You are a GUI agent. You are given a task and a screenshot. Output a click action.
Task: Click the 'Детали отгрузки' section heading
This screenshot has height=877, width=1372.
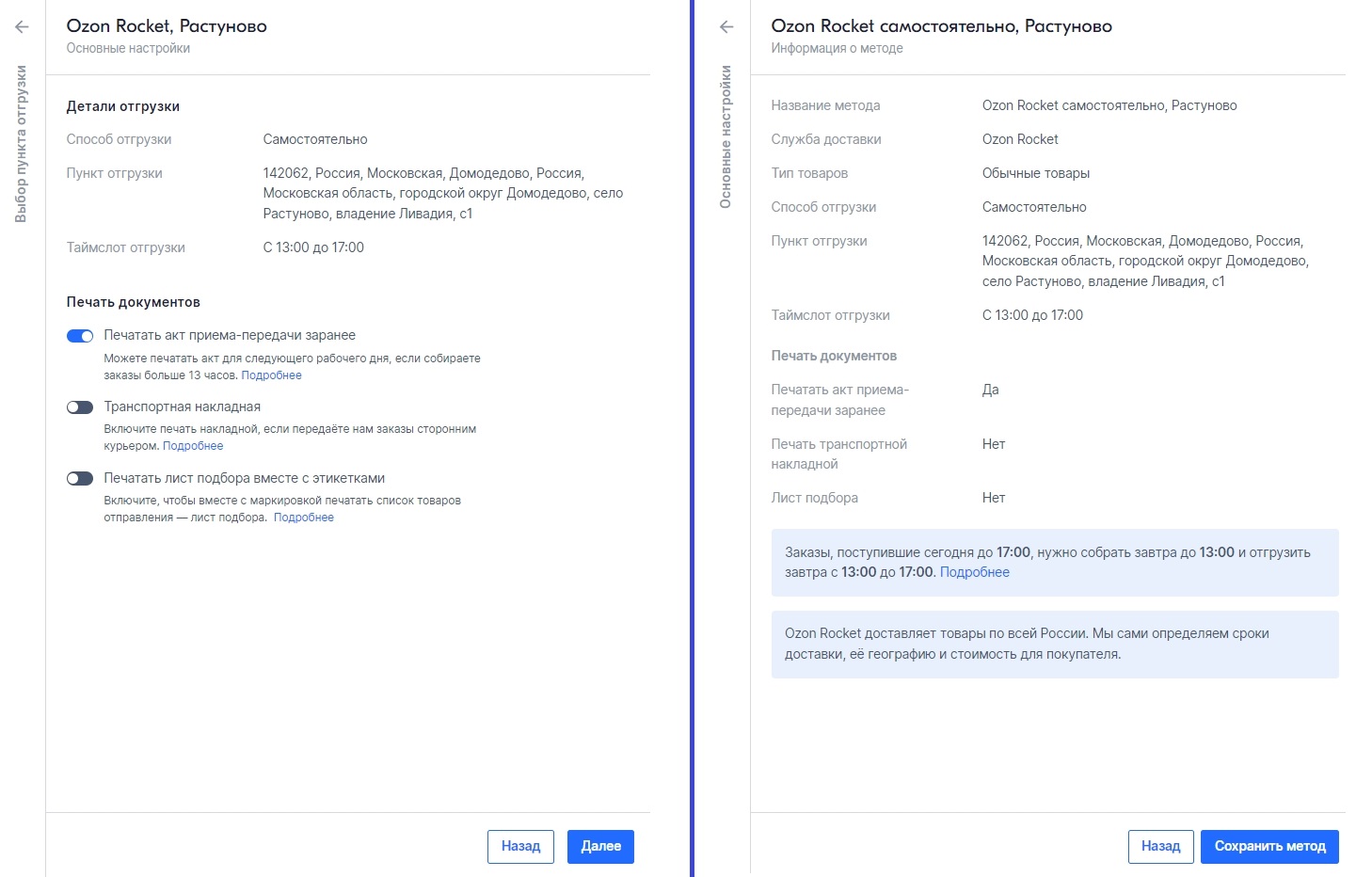pyautogui.click(x=122, y=106)
